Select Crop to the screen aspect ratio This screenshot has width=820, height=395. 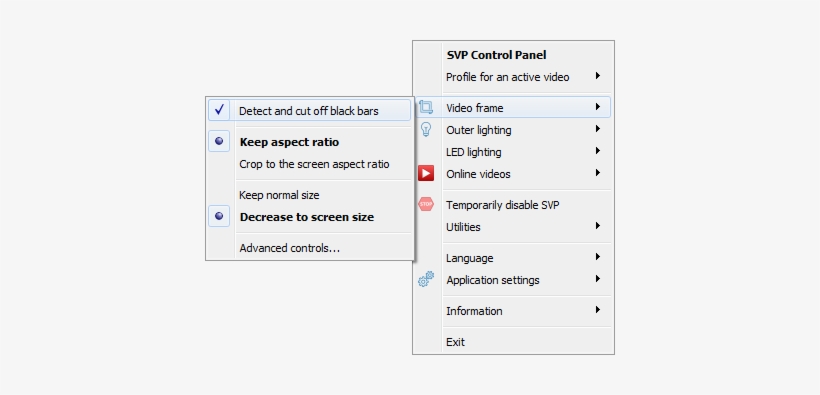(x=314, y=164)
